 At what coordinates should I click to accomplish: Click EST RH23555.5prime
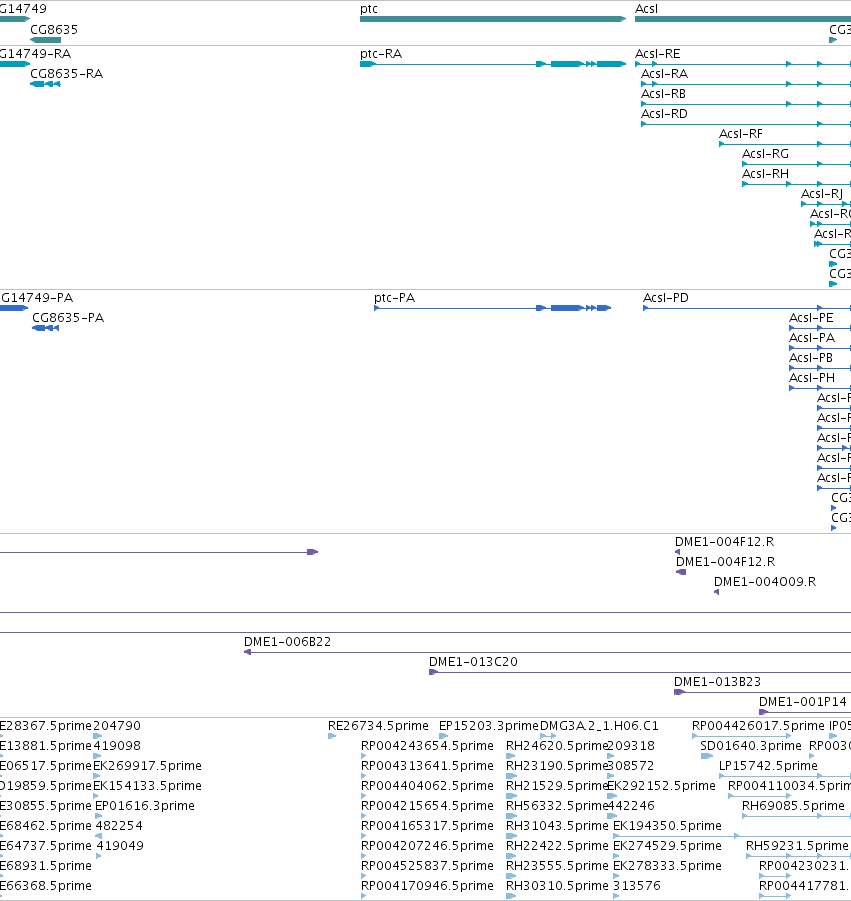[x=557, y=866]
